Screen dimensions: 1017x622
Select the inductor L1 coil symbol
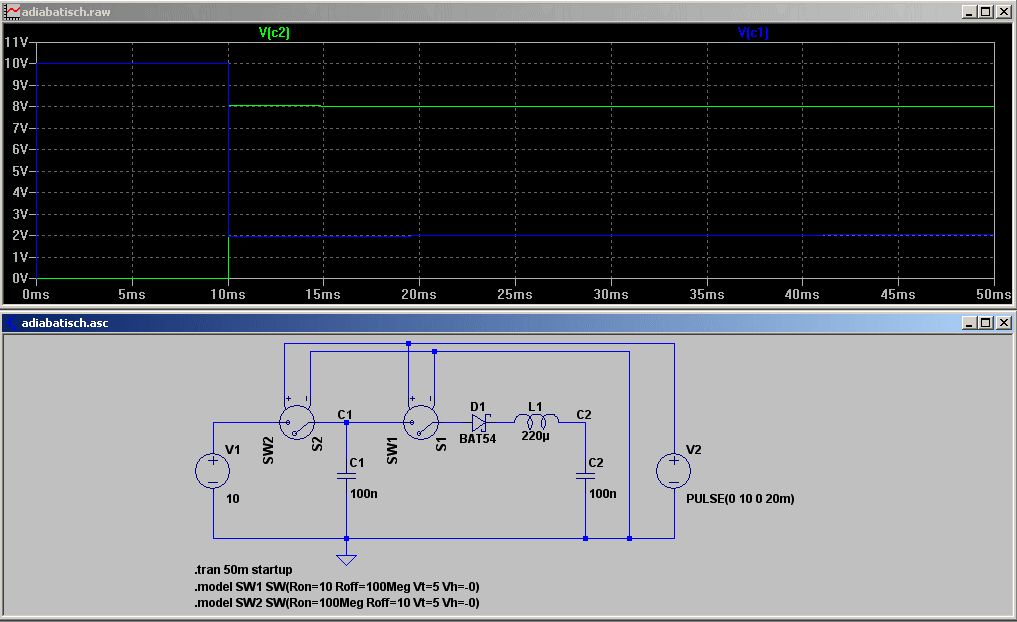point(537,421)
